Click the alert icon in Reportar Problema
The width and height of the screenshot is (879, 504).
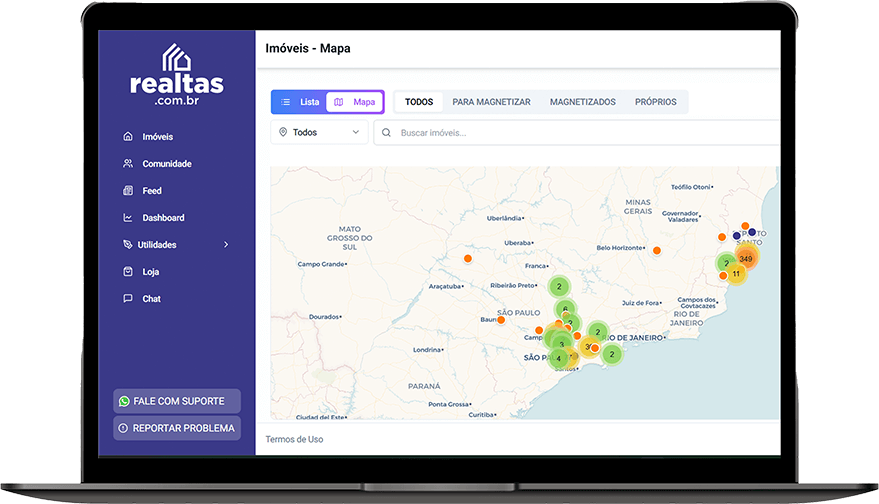pyautogui.click(x=123, y=428)
